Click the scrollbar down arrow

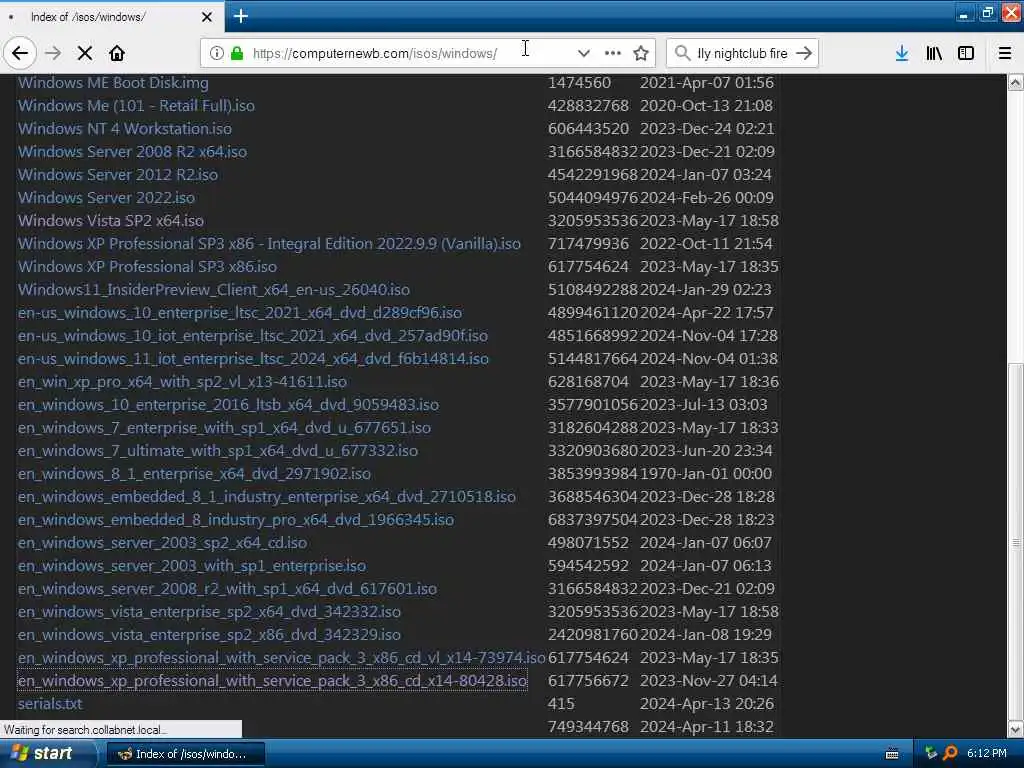click(1015, 728)
